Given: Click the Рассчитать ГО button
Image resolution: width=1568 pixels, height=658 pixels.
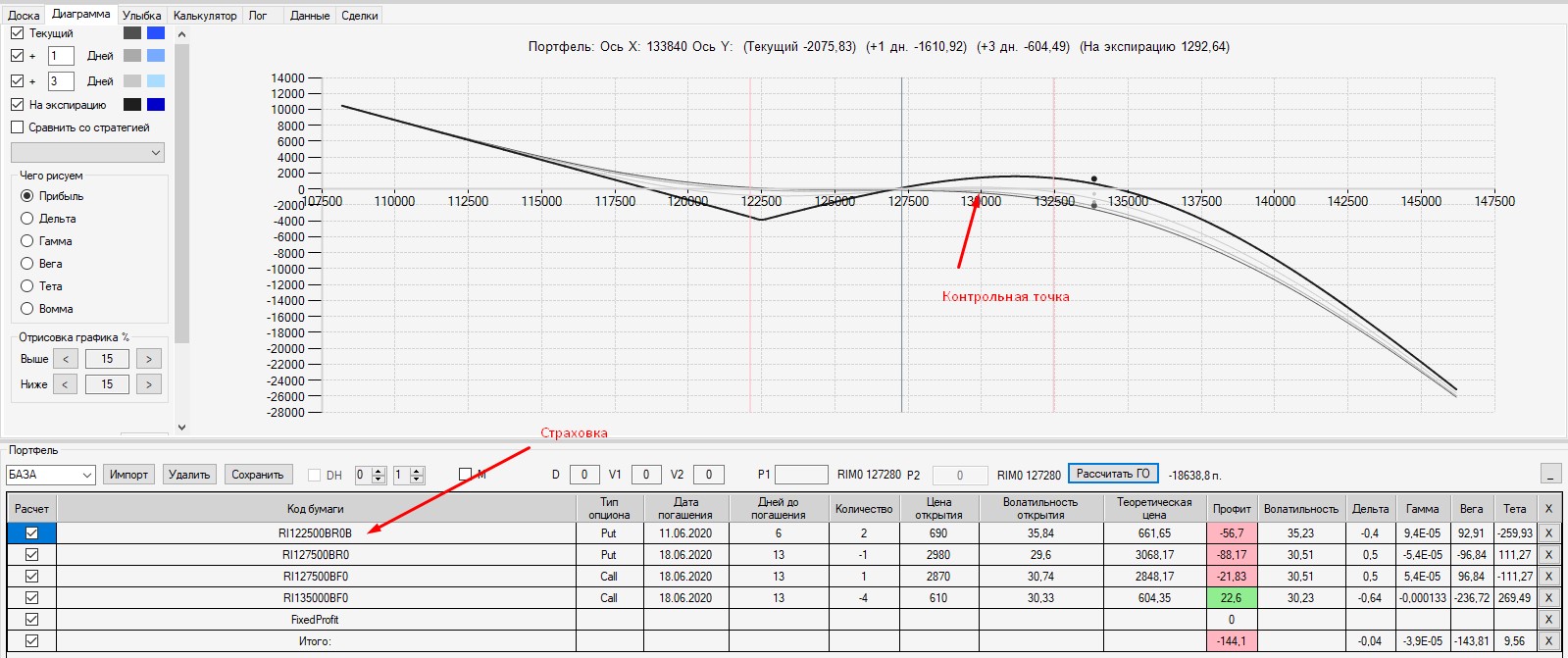Looking at the screenshot, I should (1113, 474).
